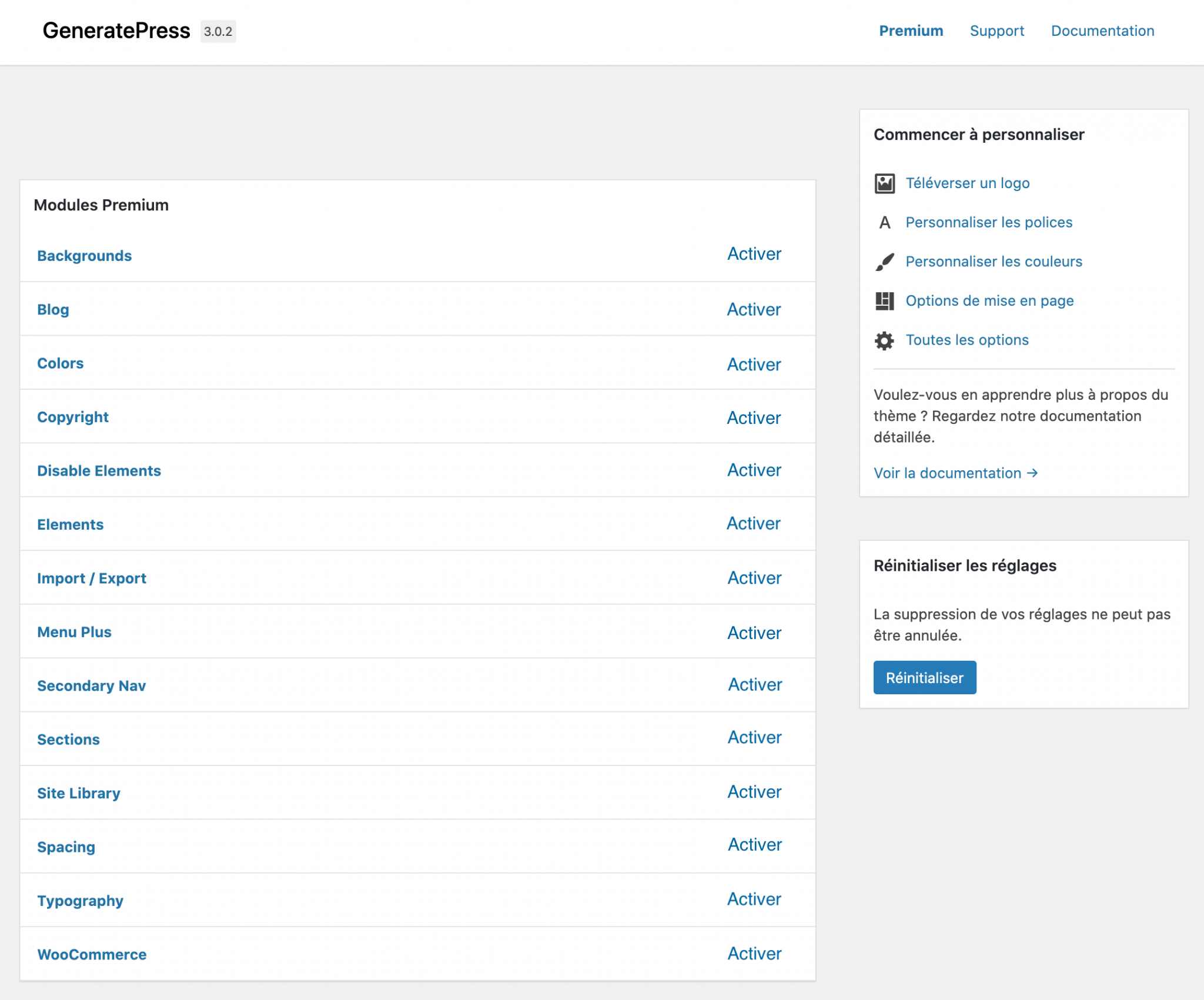Screen dimensions: 1204x1000
Task: Activate the WooCommerce module
Action: [754, 954]
